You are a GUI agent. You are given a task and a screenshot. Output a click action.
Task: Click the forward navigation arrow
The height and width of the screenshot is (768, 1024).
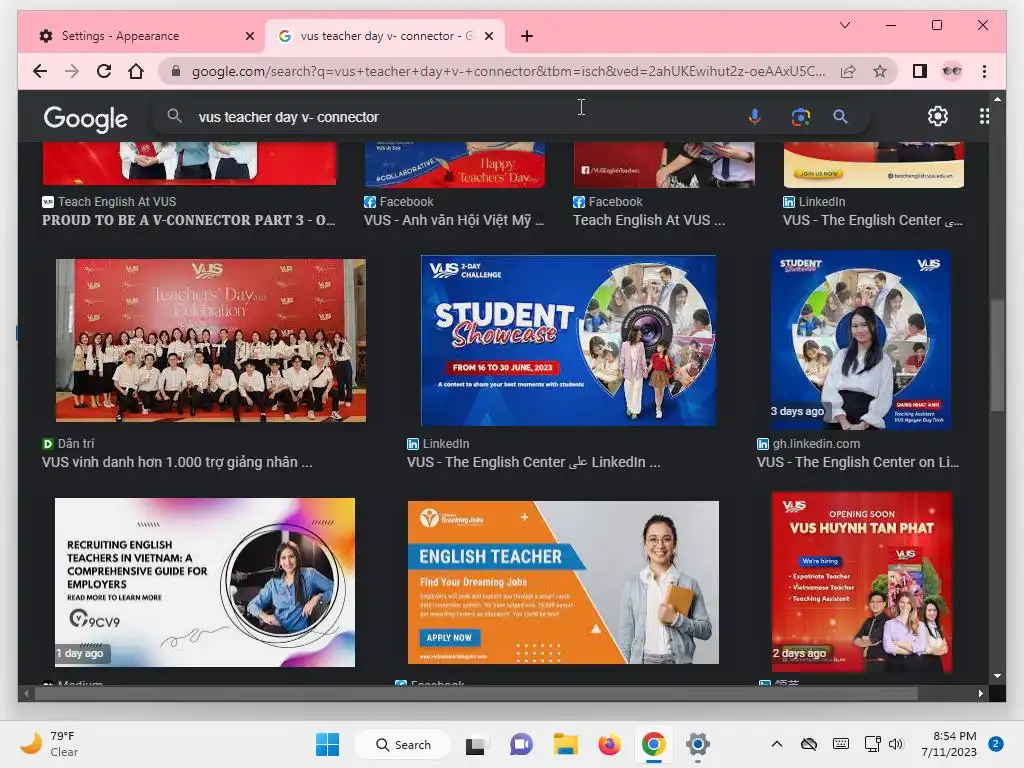[72, 71]
